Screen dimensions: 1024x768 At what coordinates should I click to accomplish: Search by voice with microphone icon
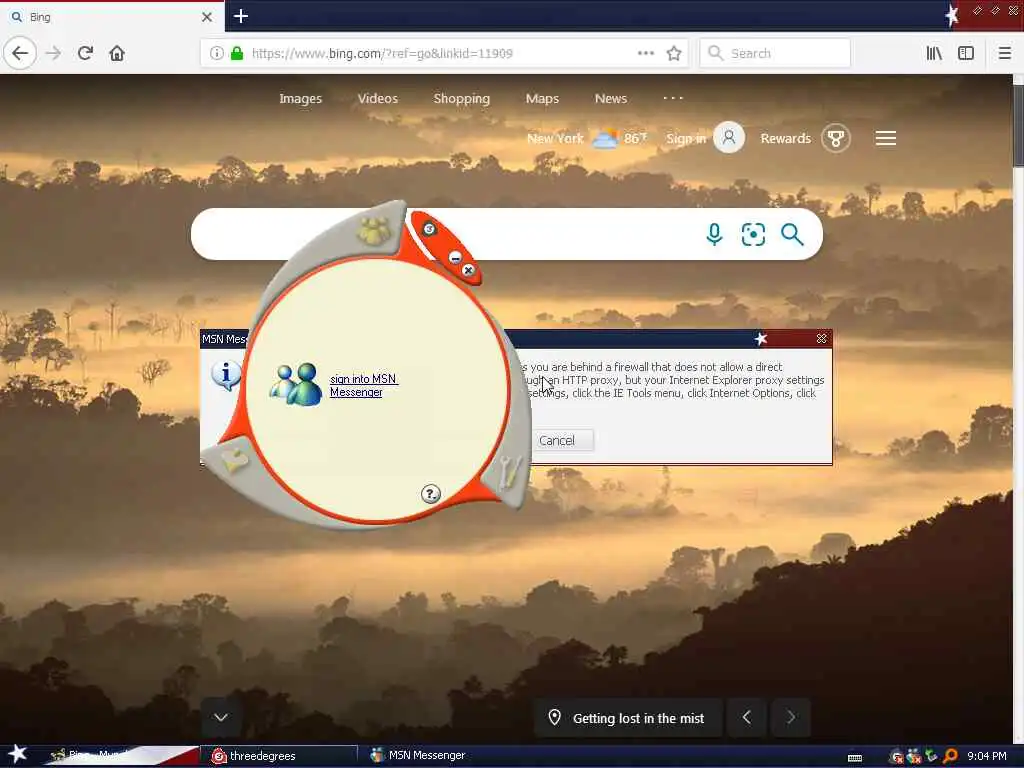pos(714,234)
